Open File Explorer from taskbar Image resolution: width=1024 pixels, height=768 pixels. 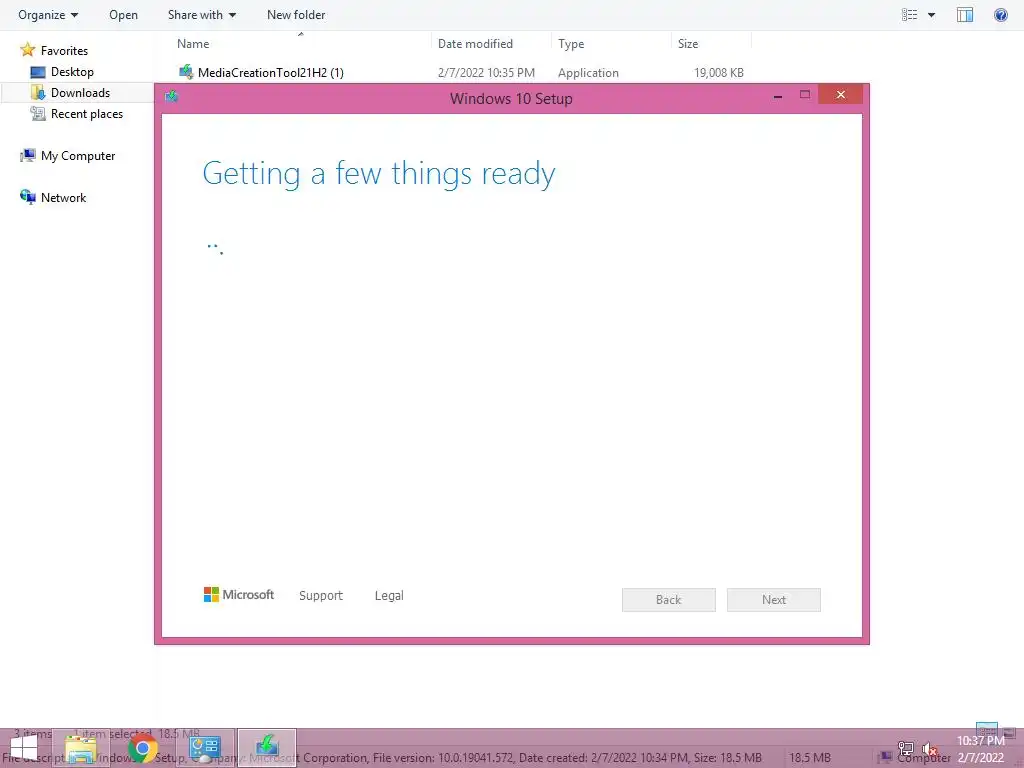coord(80,748)
